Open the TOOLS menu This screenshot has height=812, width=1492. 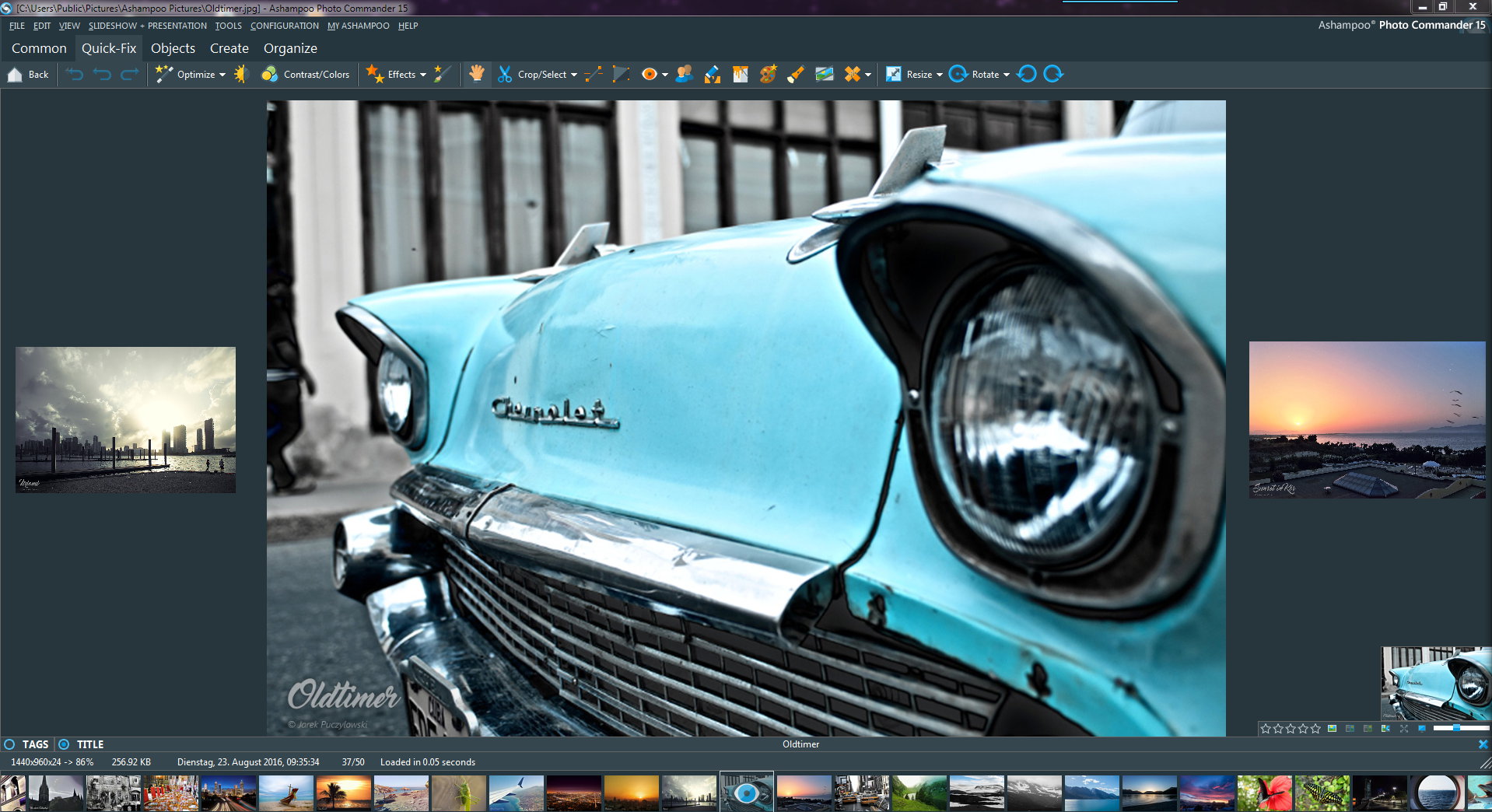point(228,26)
